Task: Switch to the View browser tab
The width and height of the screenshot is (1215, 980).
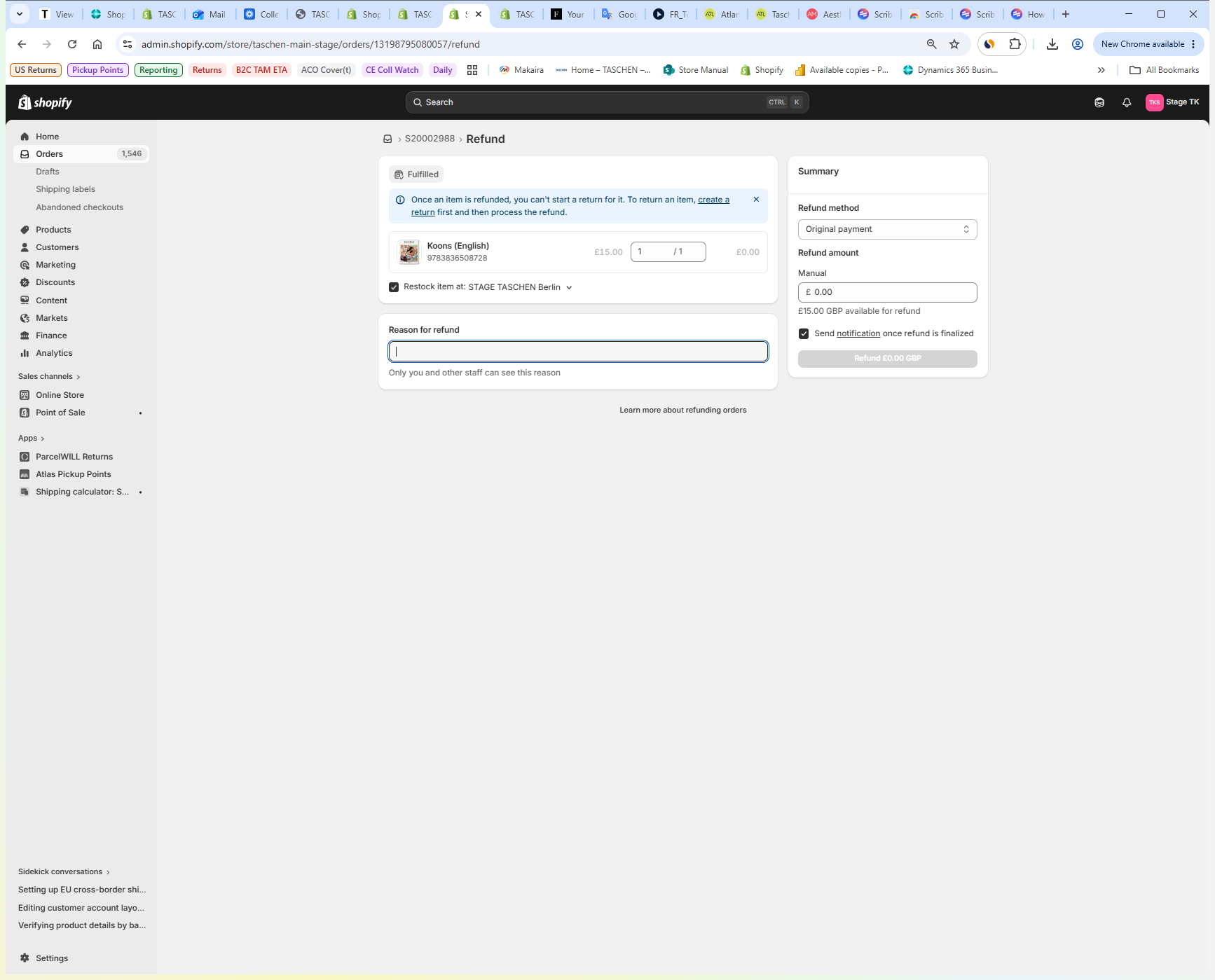Action: (57, 14)
